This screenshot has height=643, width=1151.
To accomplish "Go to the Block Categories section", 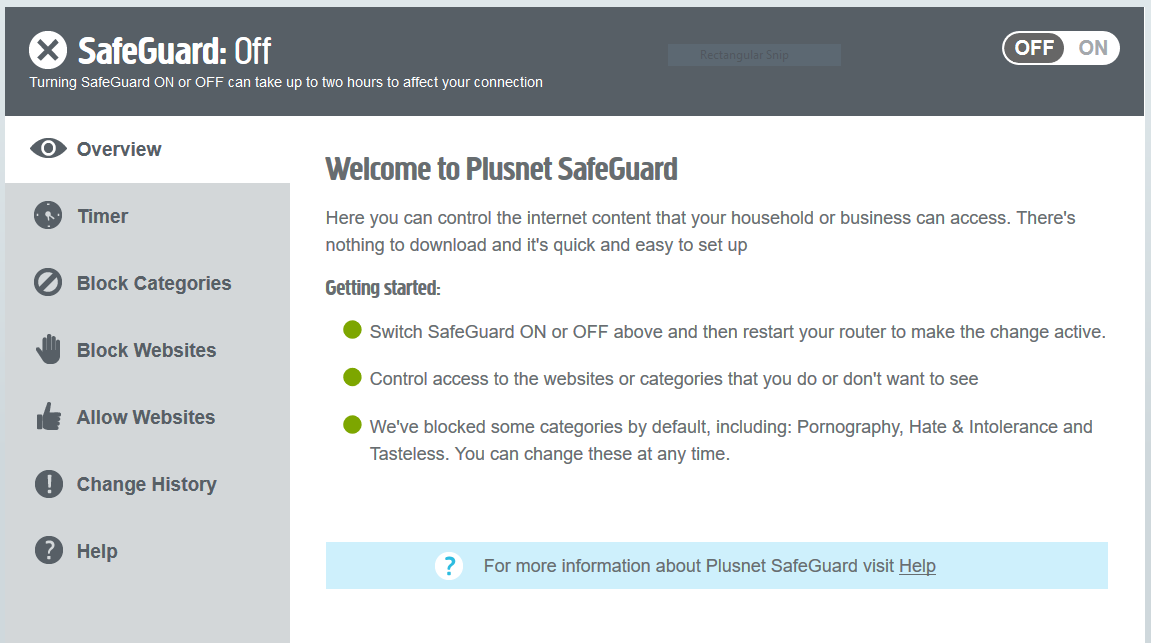I will [153, 282].
